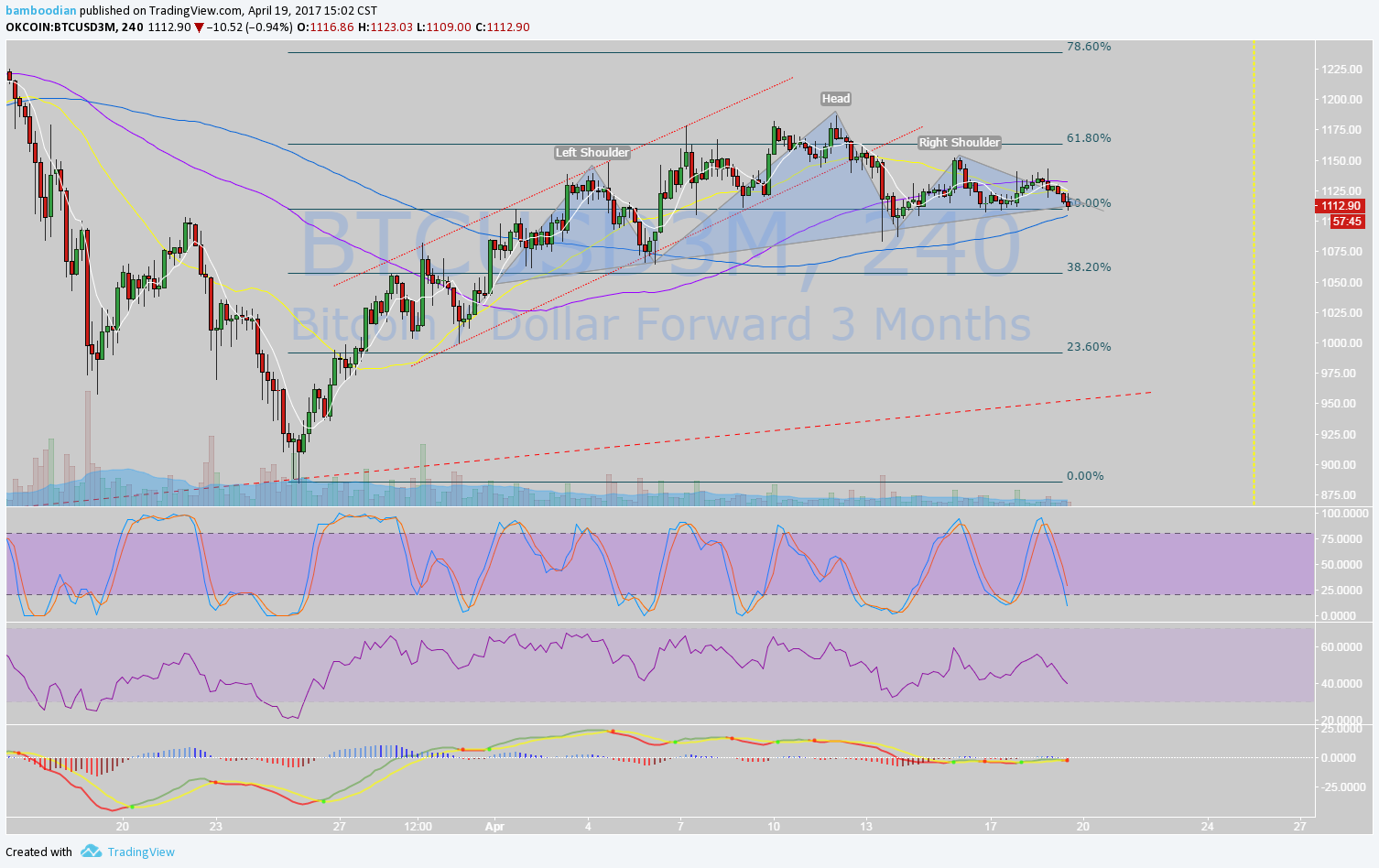Image resolution: width=1379 pixels, height=868 pixels.
Task: Click -25.0000 on the MACD scale
Action: pyautogui.click(x=1343, y=787)
